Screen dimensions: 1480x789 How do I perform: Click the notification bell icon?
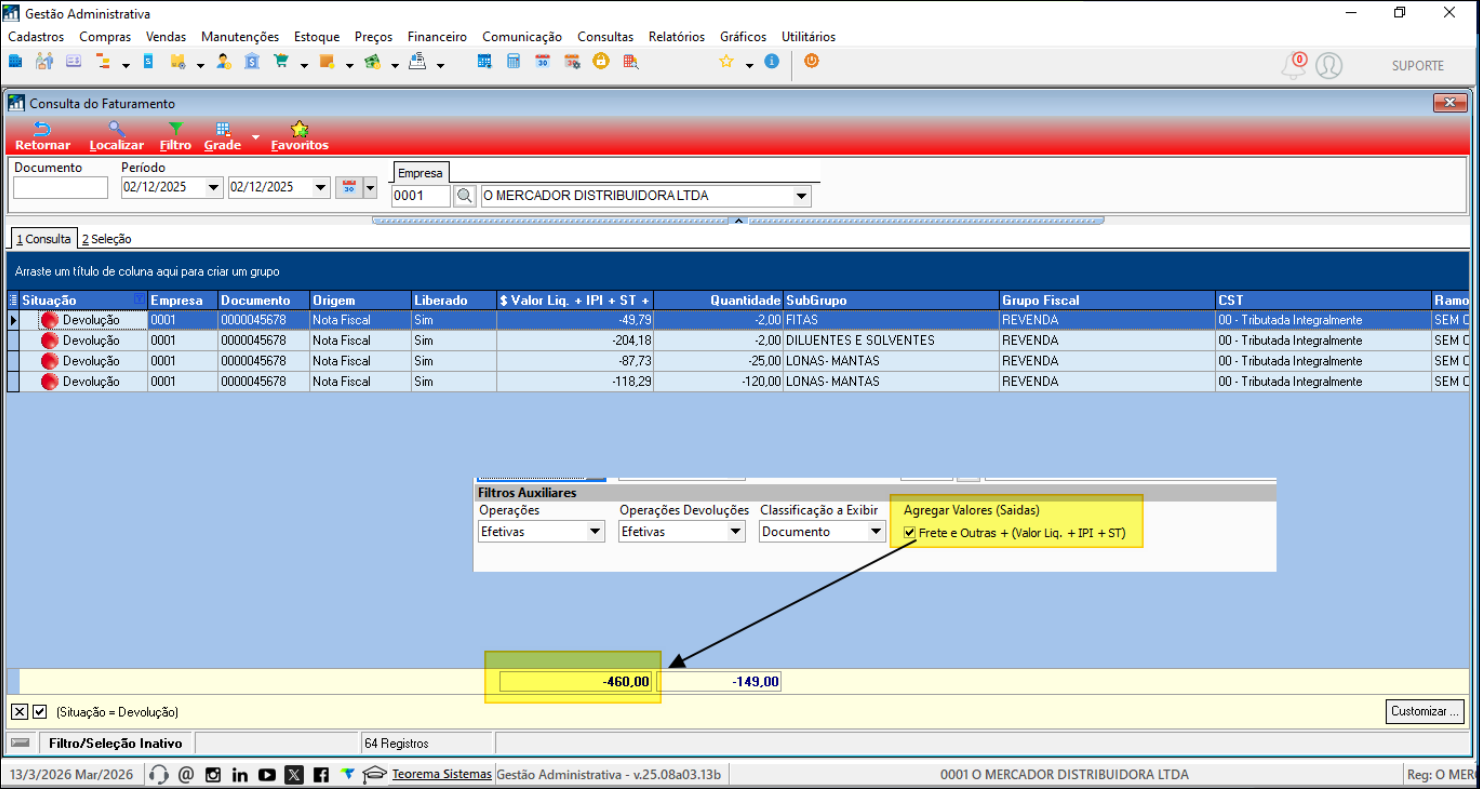[x=1294, y=66]
